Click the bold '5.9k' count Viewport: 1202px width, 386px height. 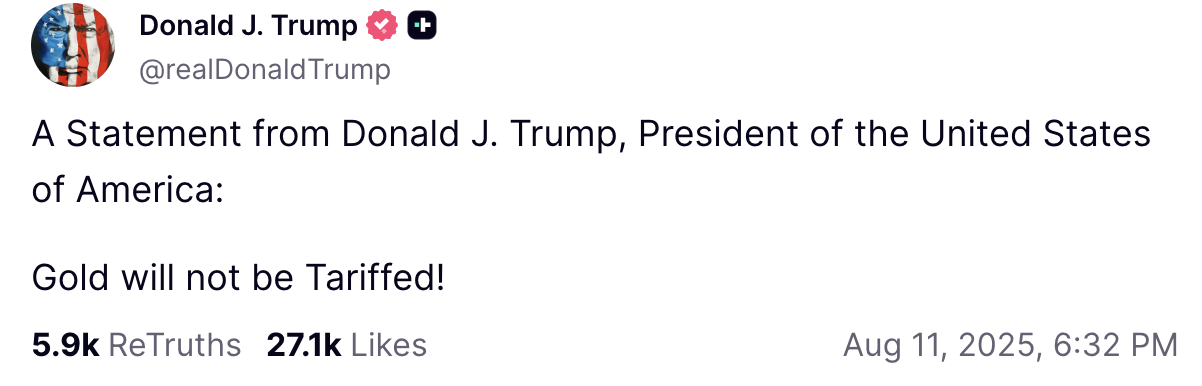pyautogui.click(x=65, y=345)
